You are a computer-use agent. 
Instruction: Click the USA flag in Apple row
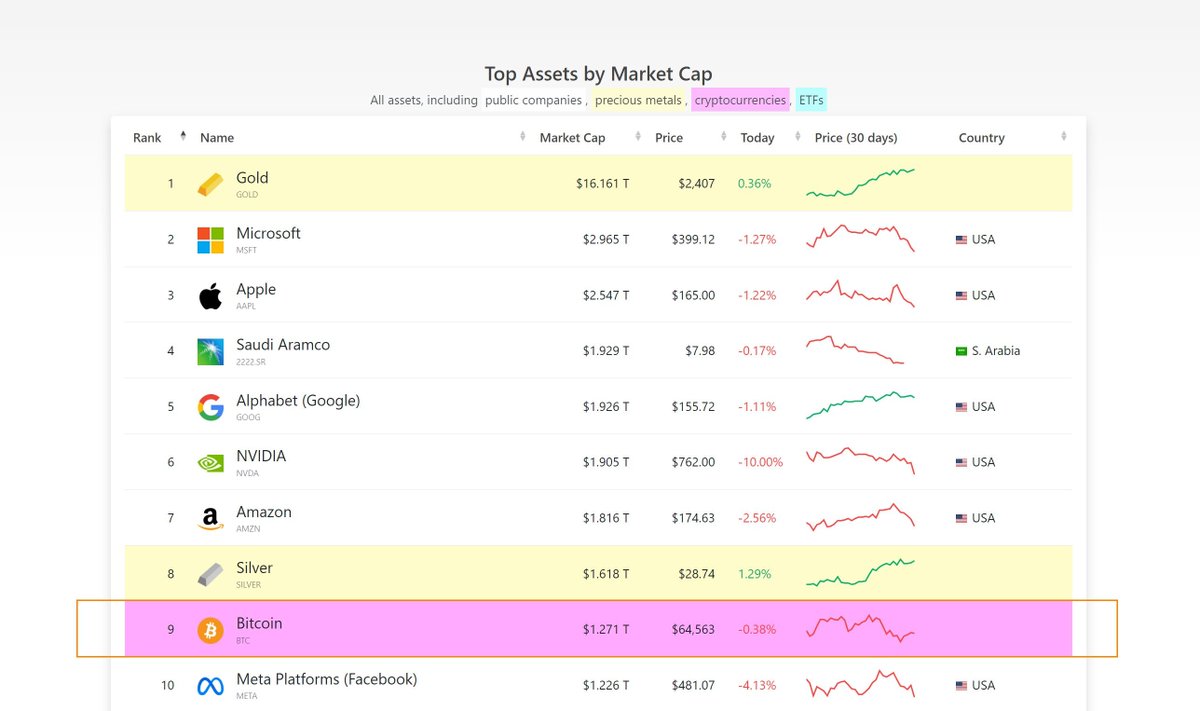point(961,296)
